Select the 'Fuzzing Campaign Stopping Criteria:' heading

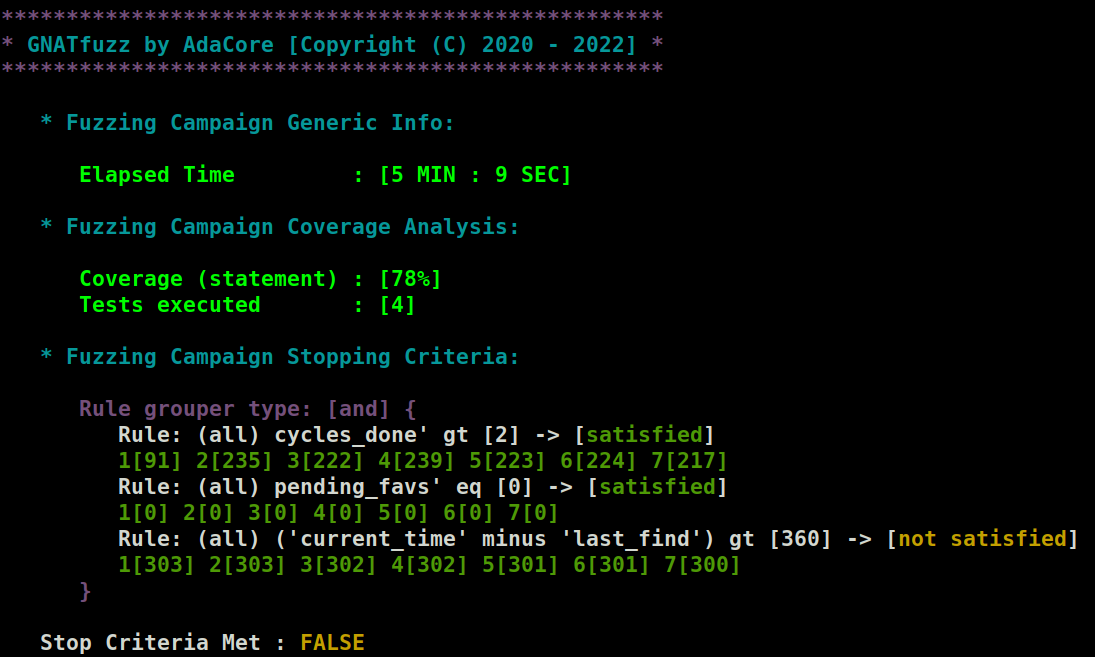tap(293, 357)
